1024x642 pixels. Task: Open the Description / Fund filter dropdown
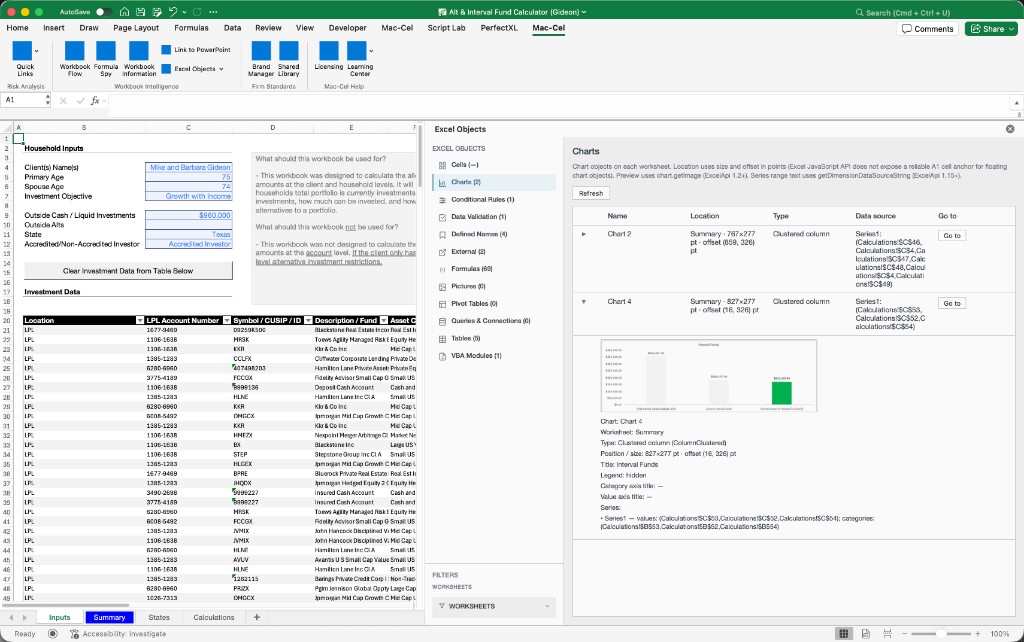[x=384, y=320]
